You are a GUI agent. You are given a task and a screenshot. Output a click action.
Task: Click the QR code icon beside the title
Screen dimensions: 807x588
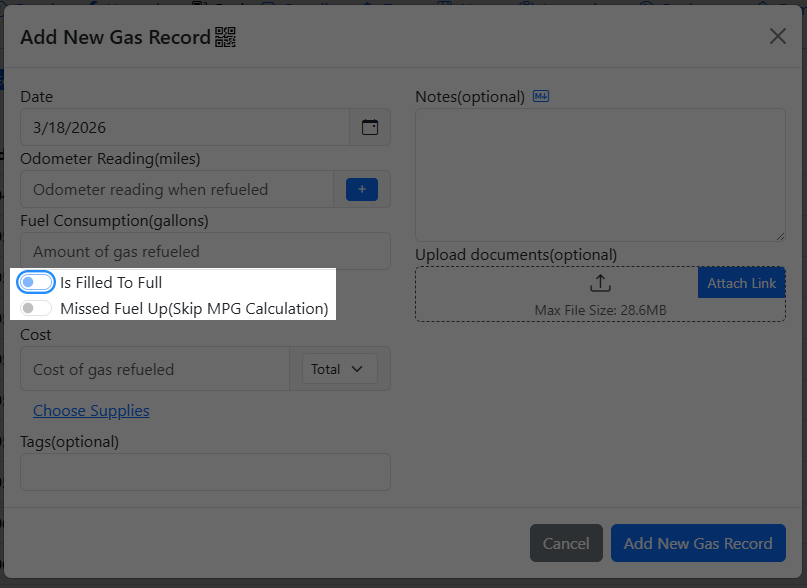click(225, 38)
